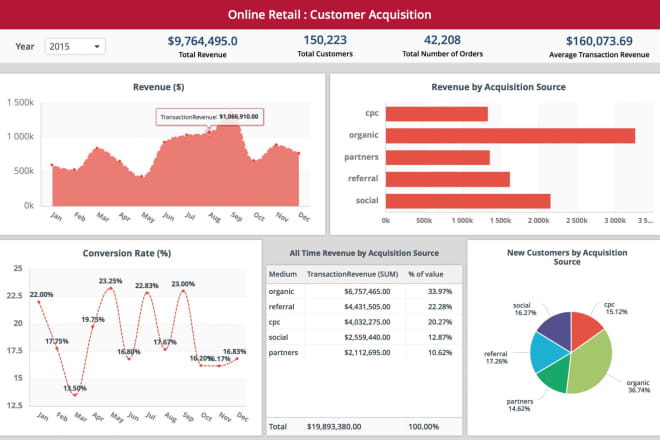The width and height of the screenshot is (660, 440).
Task: Select the partners row in revenue table
Action: 365,352
